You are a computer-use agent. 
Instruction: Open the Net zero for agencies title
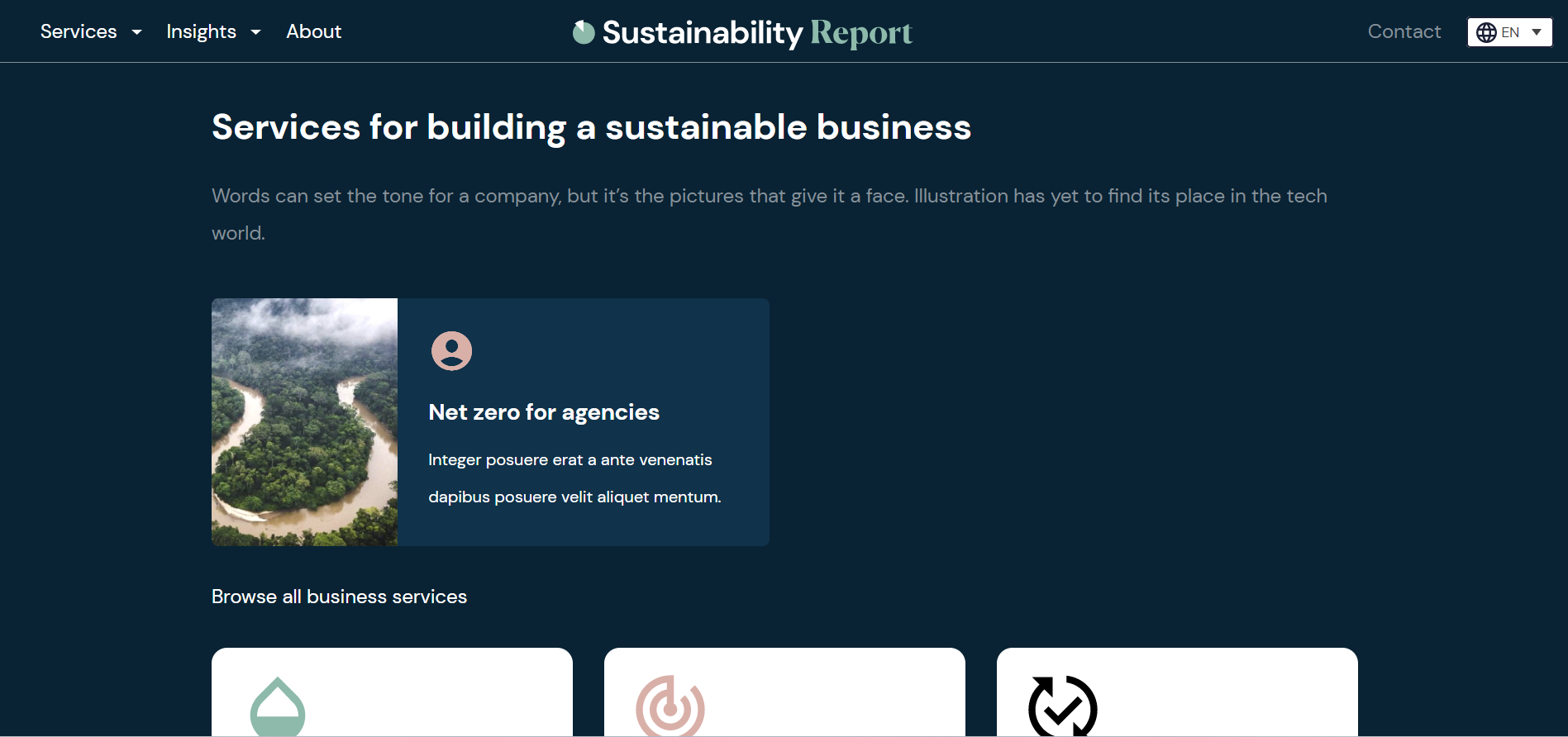[x=544, y=412]
